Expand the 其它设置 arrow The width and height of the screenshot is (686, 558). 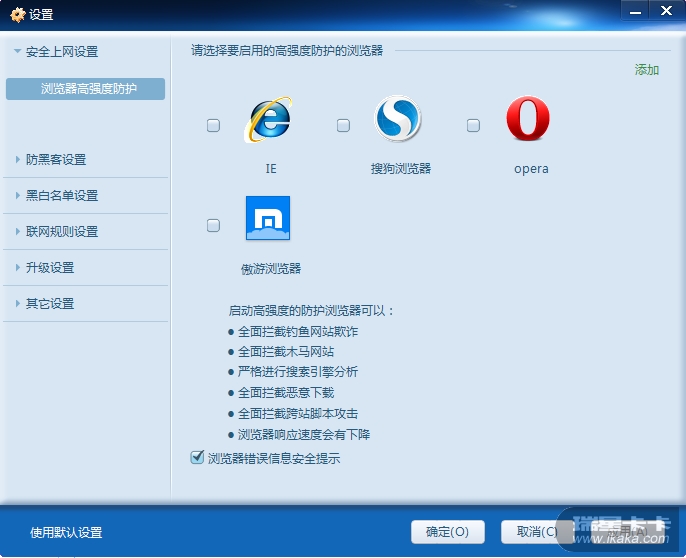[18, 303]
